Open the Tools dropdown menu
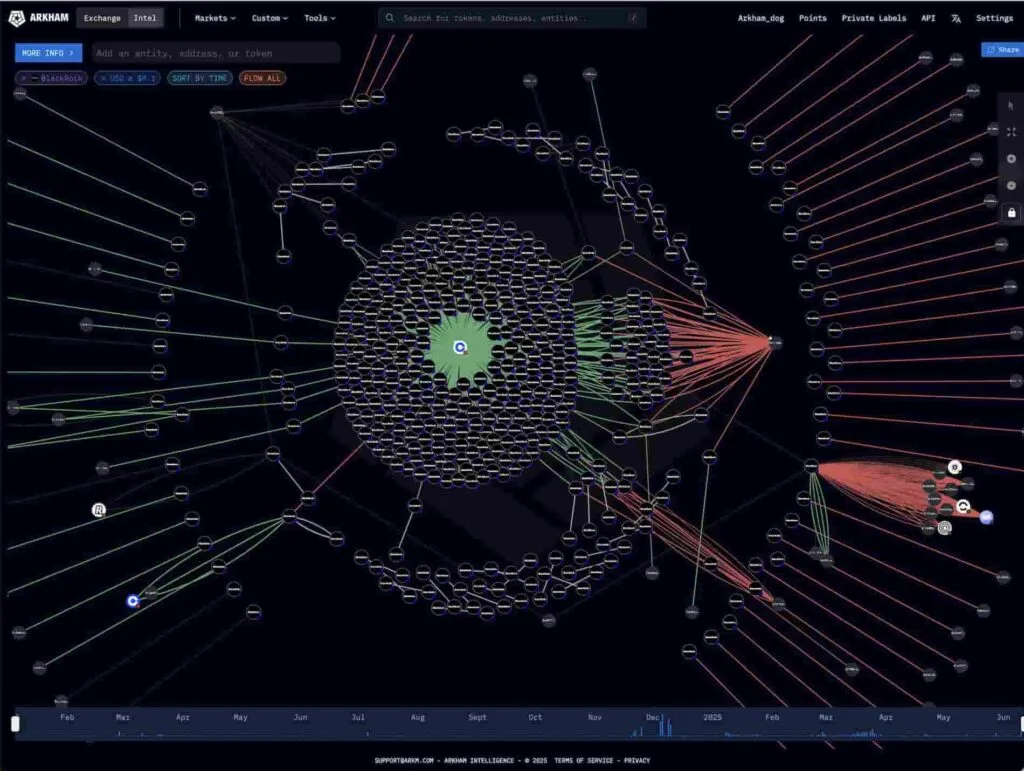This screenshot has width=1024, height=771. pos(319,18)
